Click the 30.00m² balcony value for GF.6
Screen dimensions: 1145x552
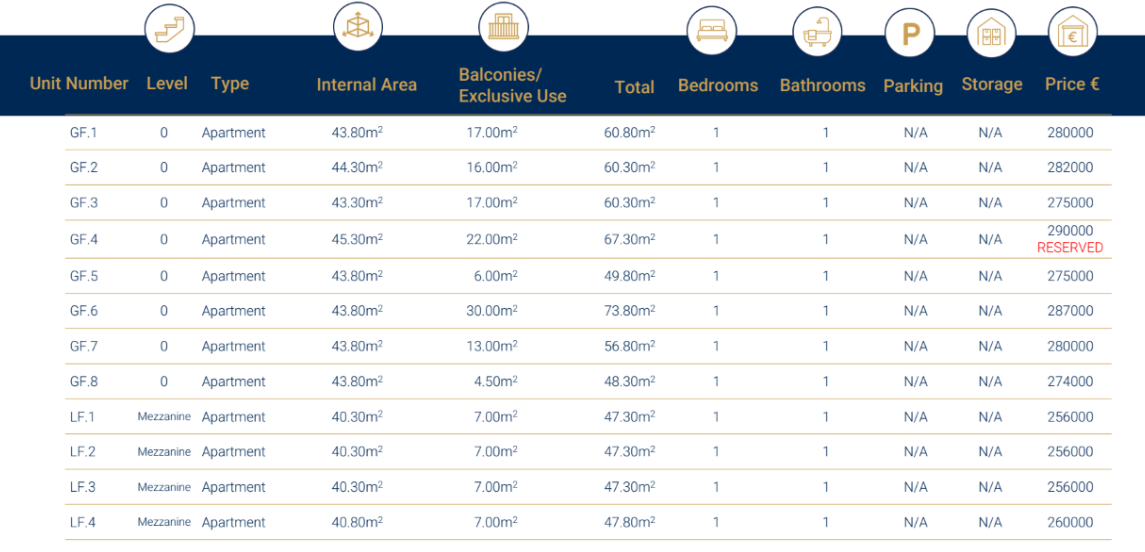(491, 311)
